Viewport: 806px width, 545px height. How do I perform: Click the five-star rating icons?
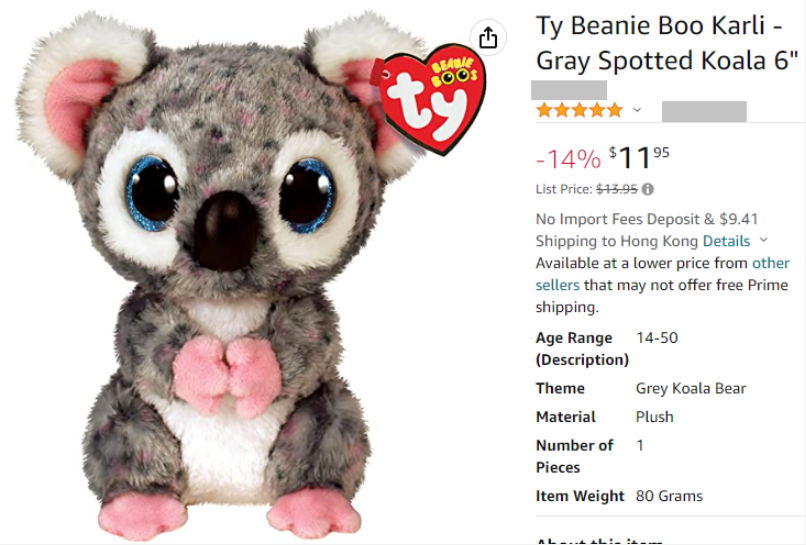click(x=579, y=110)
